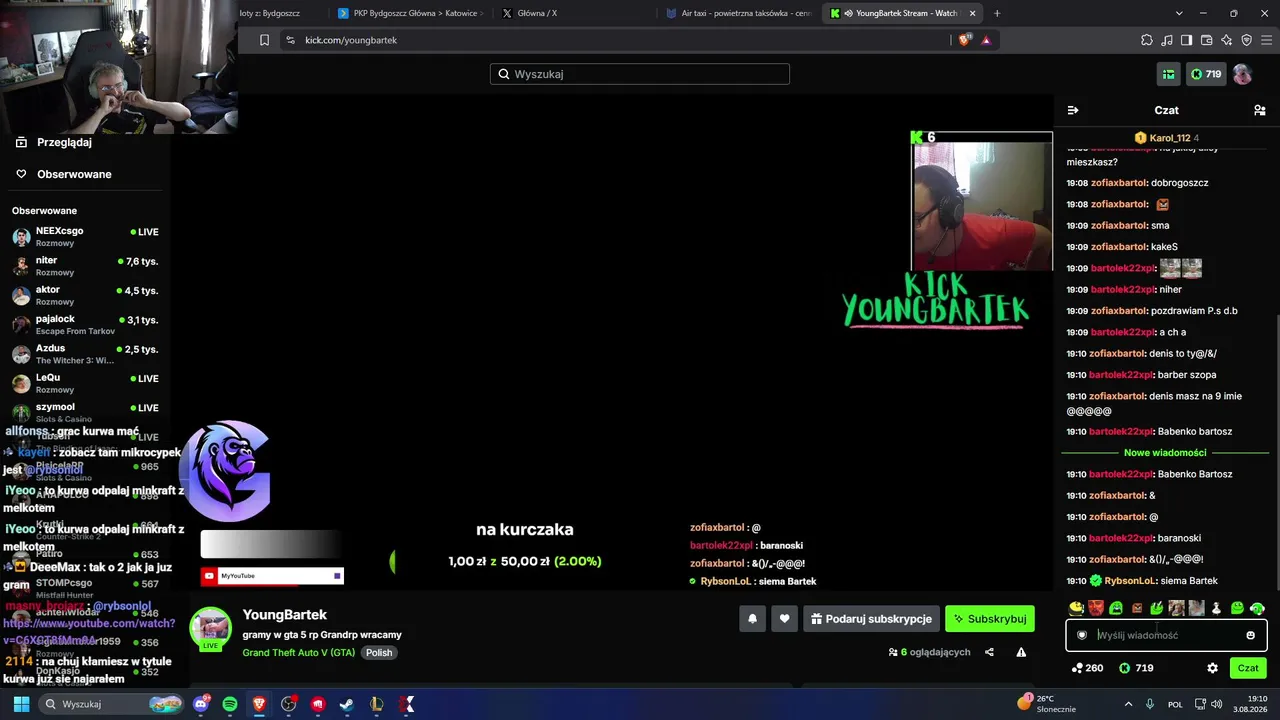Screen dimensions: 1280x720
Task: Open the Windows Start menu
Action: click(21, 704)
